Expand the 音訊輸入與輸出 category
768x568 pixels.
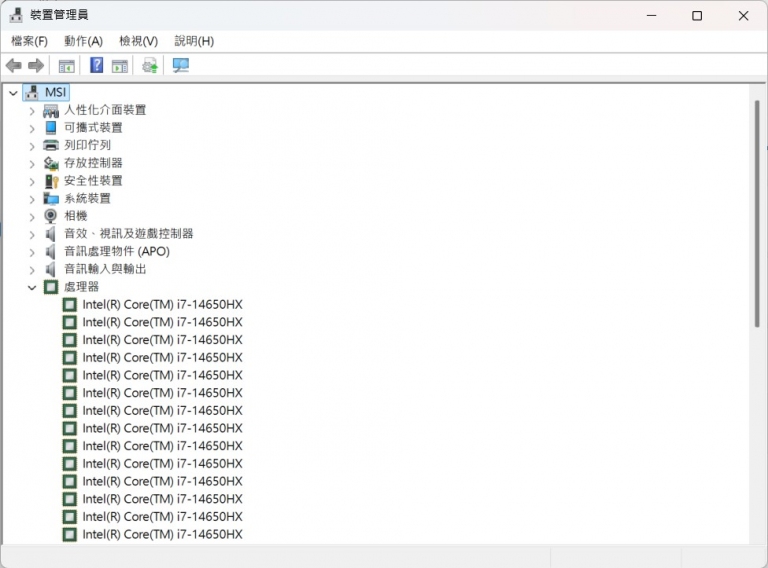click(32, 270)
